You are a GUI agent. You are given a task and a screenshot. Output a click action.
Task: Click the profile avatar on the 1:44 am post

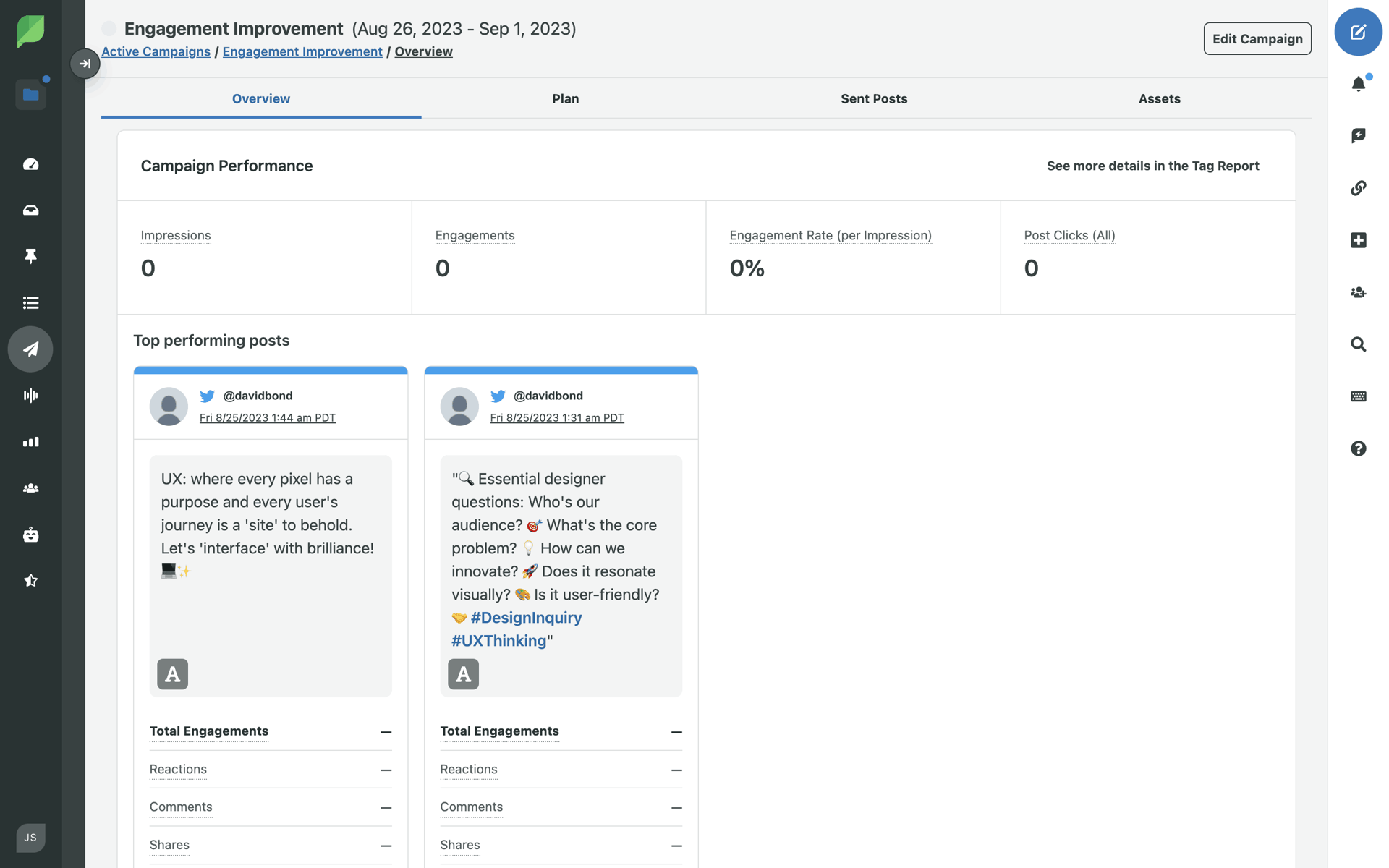tap(169, 407)
